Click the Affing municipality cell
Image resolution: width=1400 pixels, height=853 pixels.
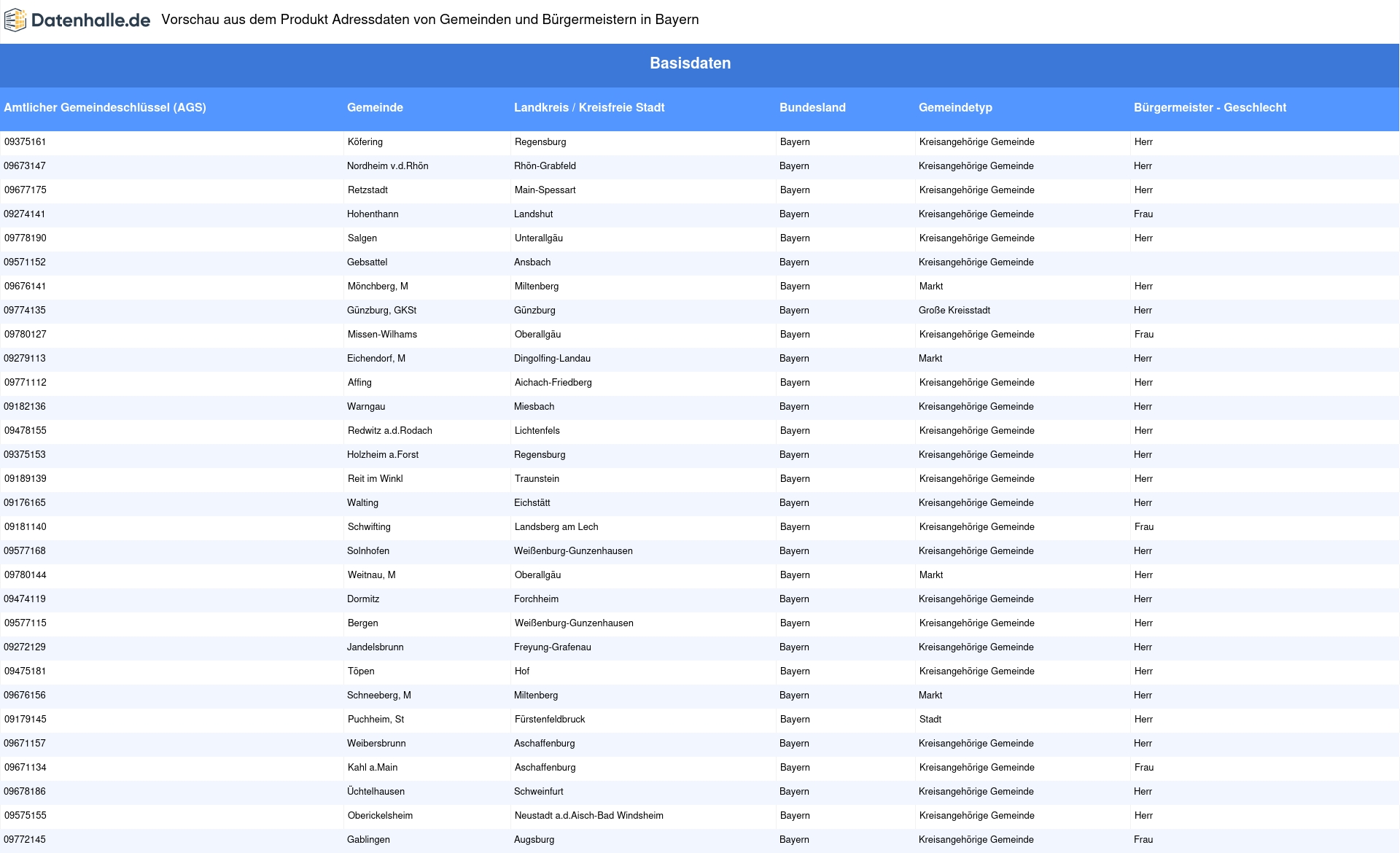359,383
